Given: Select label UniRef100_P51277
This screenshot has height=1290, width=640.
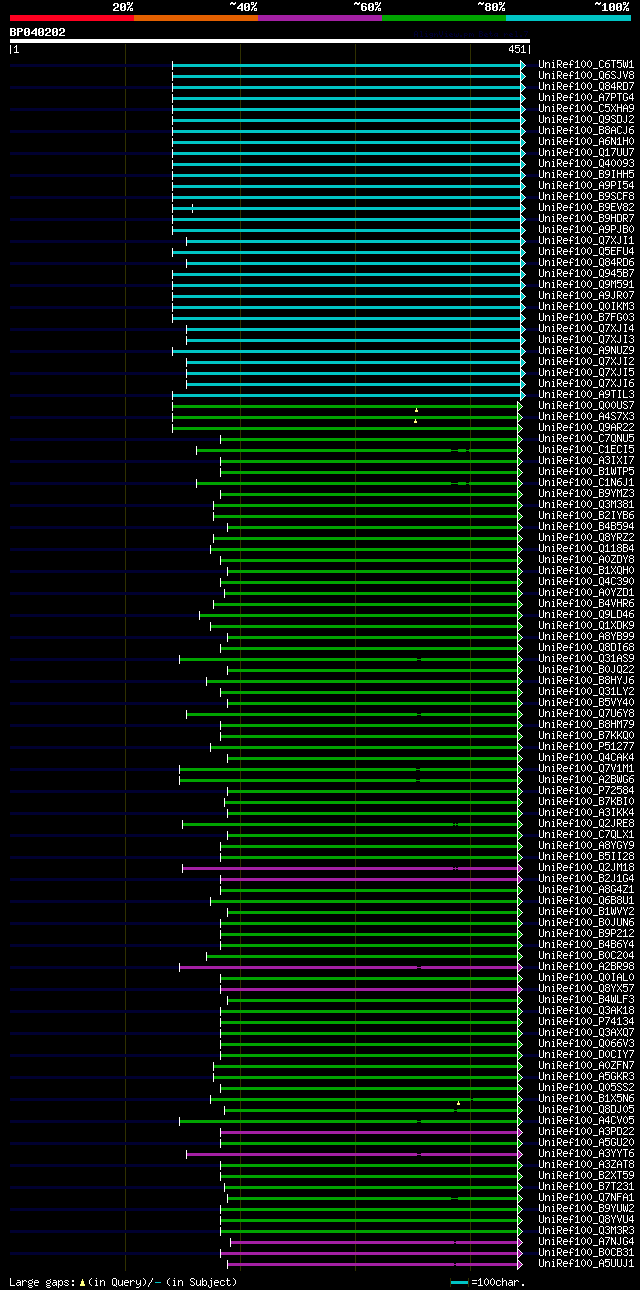Looking at the screenshot, I should tap(586, 746).
